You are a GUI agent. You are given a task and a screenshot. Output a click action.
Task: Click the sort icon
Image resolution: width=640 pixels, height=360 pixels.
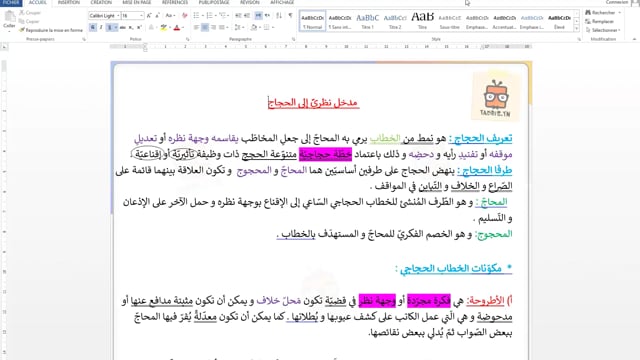pos(279,16)
